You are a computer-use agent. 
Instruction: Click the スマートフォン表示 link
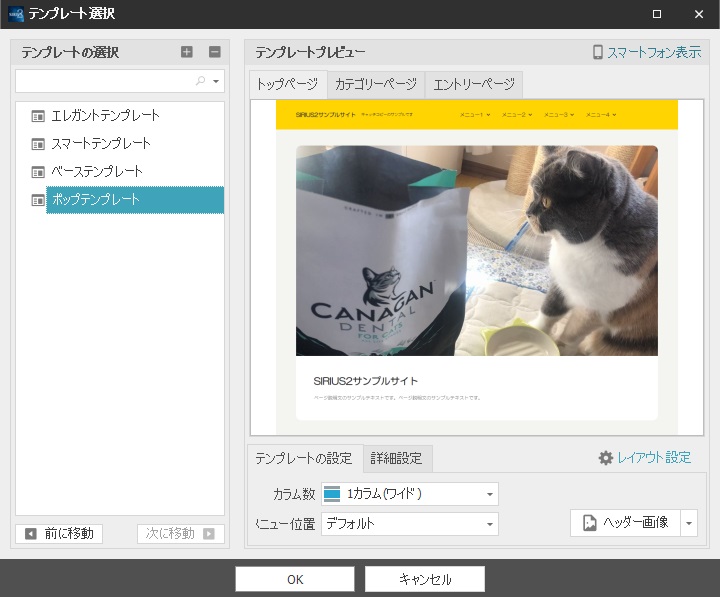click(654, 52)
